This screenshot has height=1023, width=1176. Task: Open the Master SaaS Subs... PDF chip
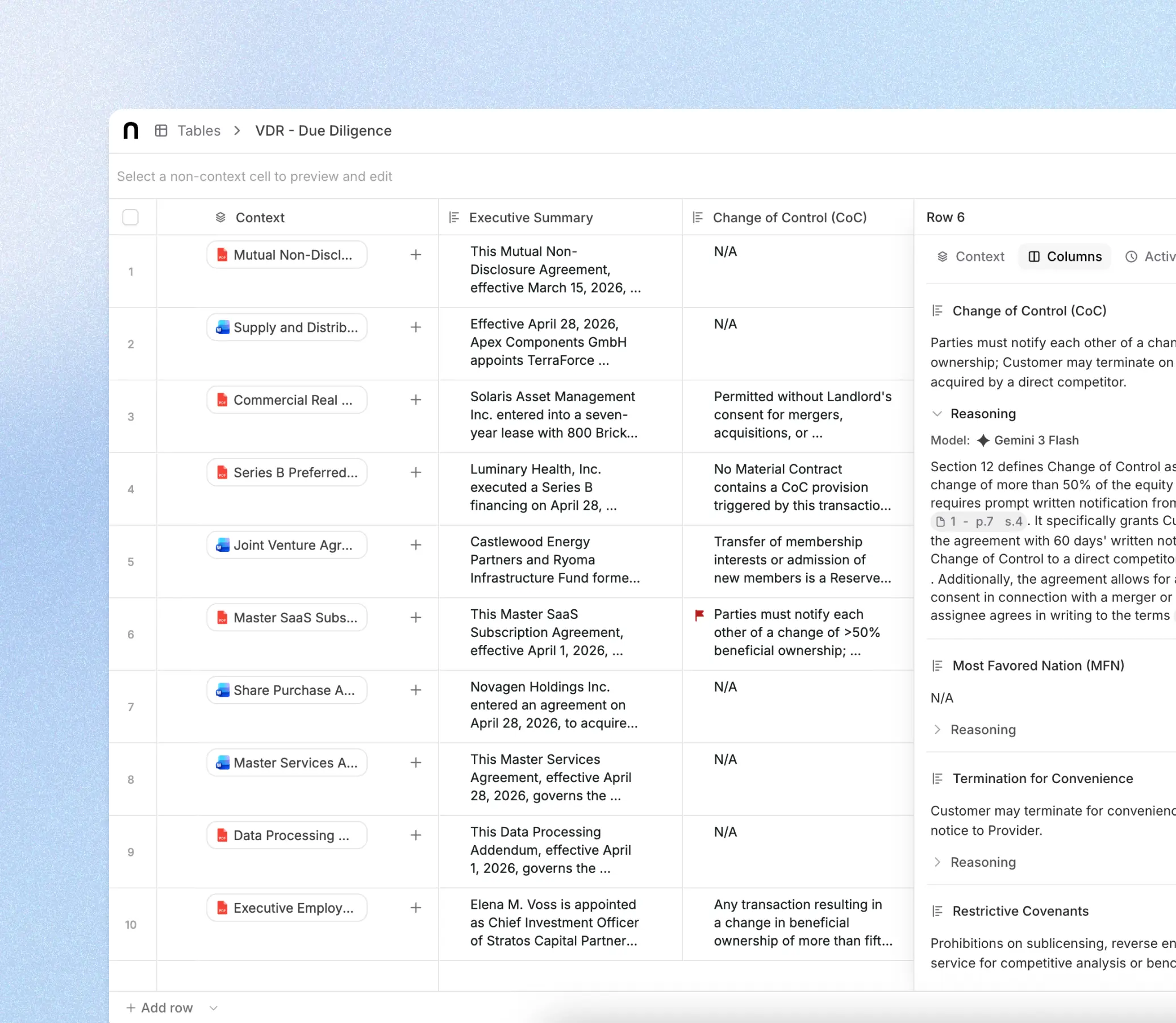(286, 617)
